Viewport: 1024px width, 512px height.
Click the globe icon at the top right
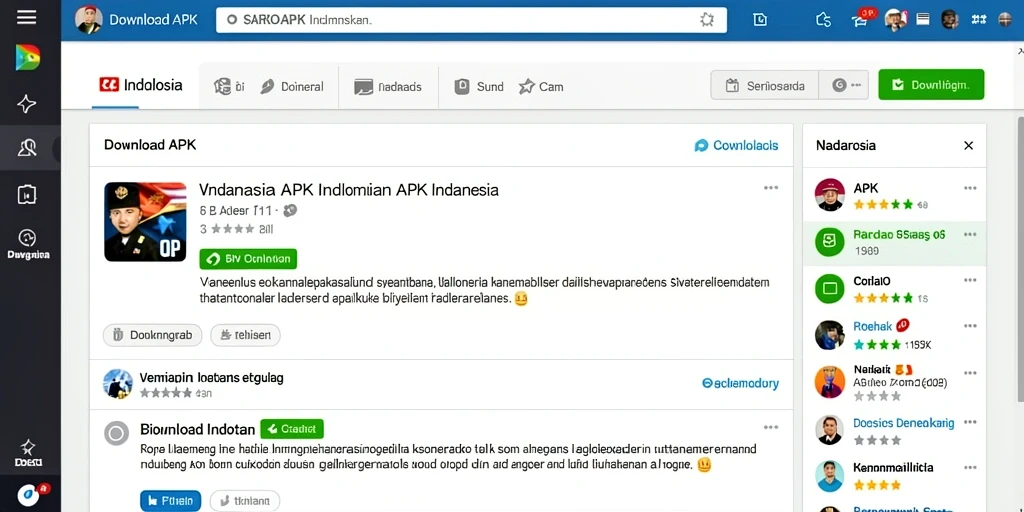coord(1004,20)
